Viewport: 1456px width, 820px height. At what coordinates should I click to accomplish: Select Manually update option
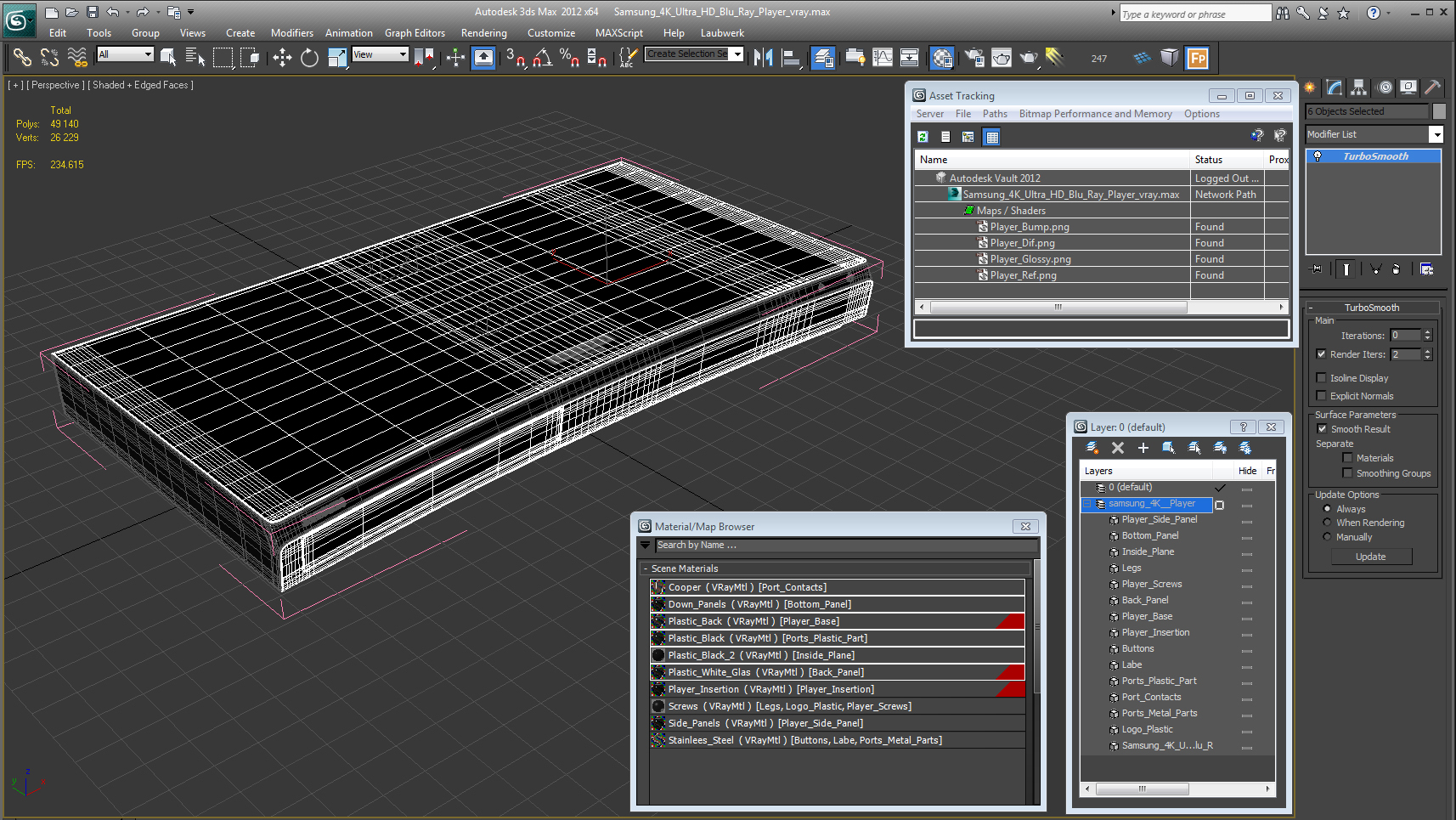coord(1327,537)
